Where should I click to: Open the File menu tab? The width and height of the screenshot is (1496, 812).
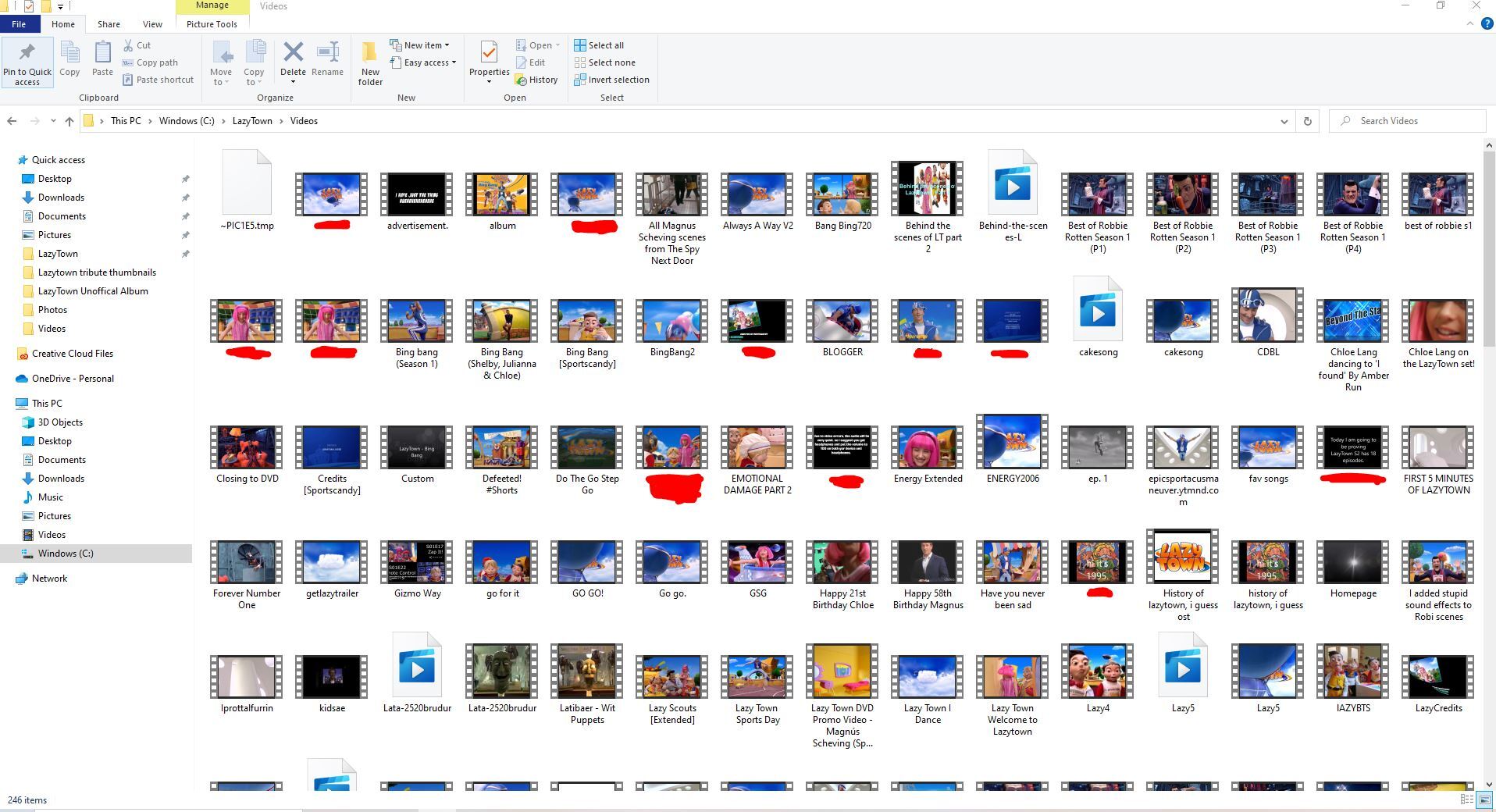click(19, 24)
